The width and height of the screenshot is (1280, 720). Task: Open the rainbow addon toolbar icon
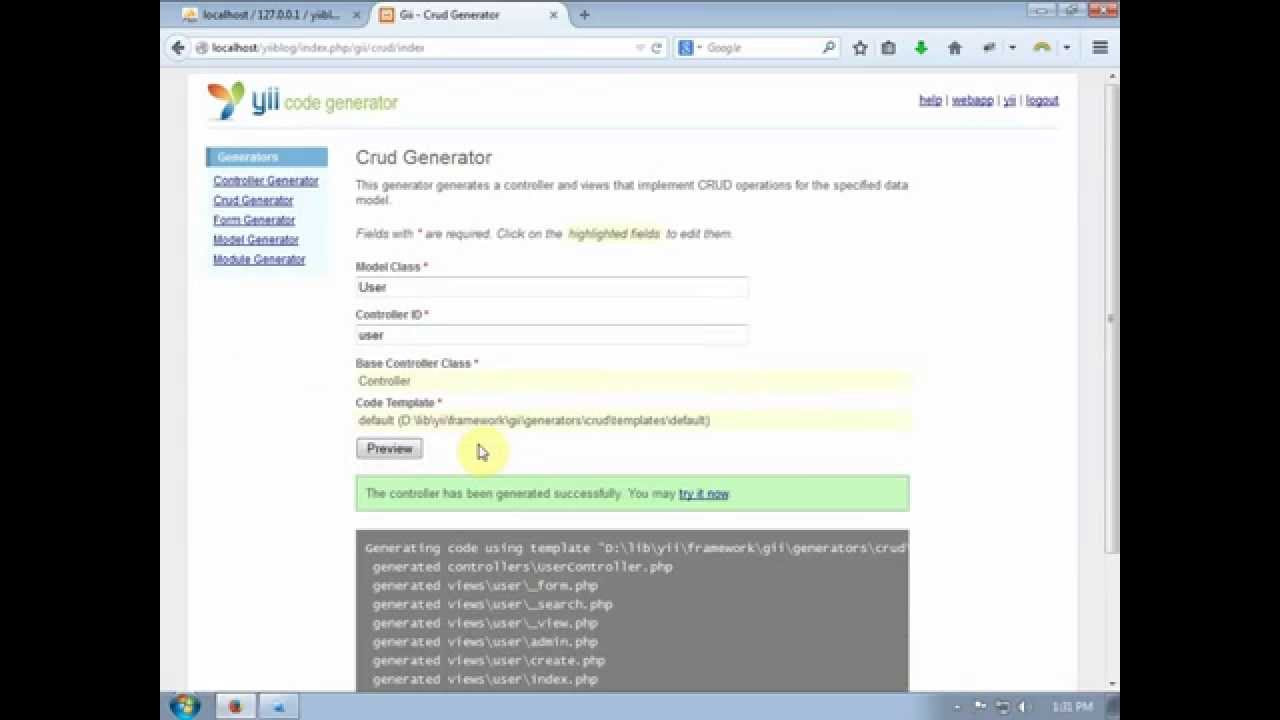(1042, 47)
